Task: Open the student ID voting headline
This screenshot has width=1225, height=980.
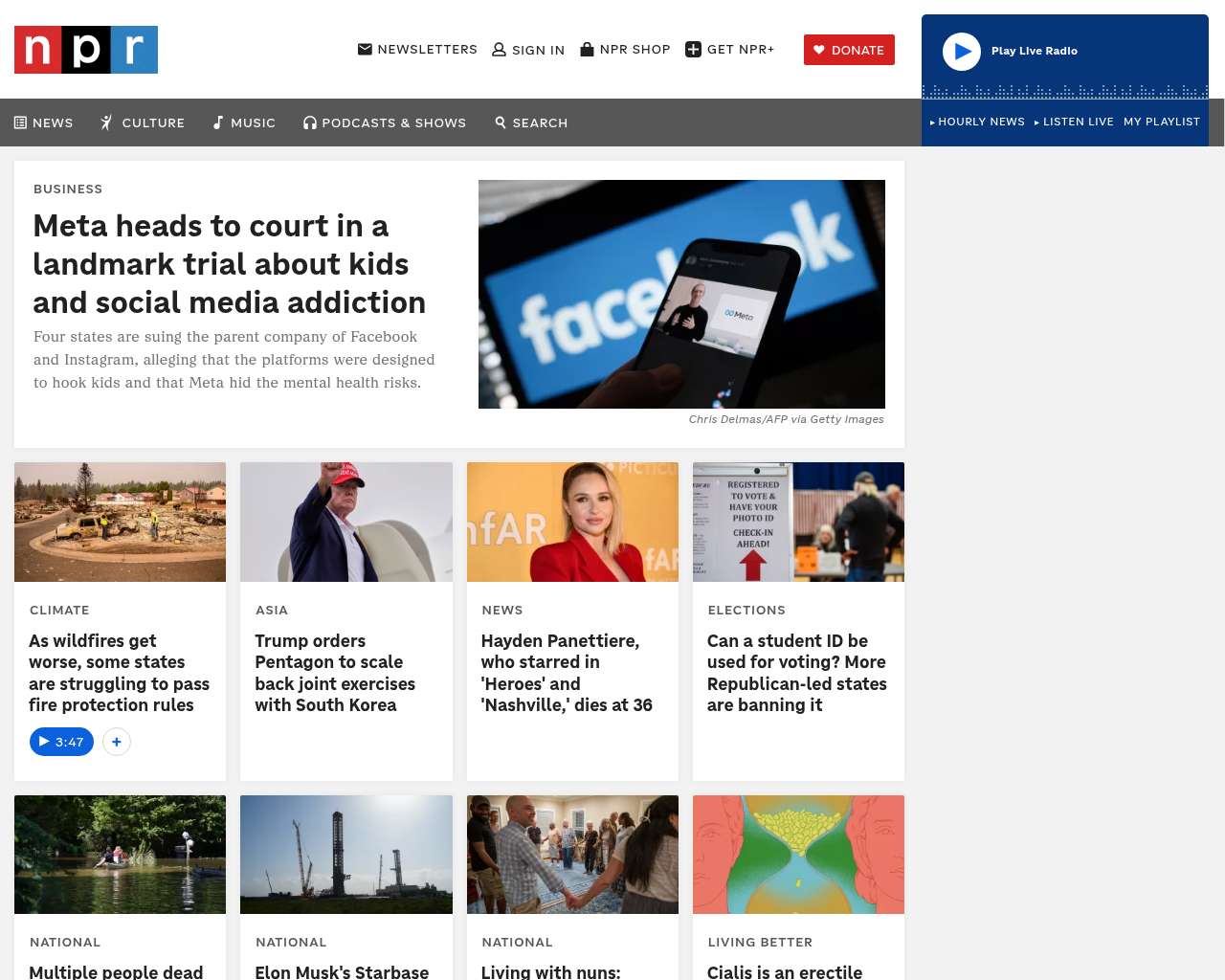Action: click(x=797, y=673)
